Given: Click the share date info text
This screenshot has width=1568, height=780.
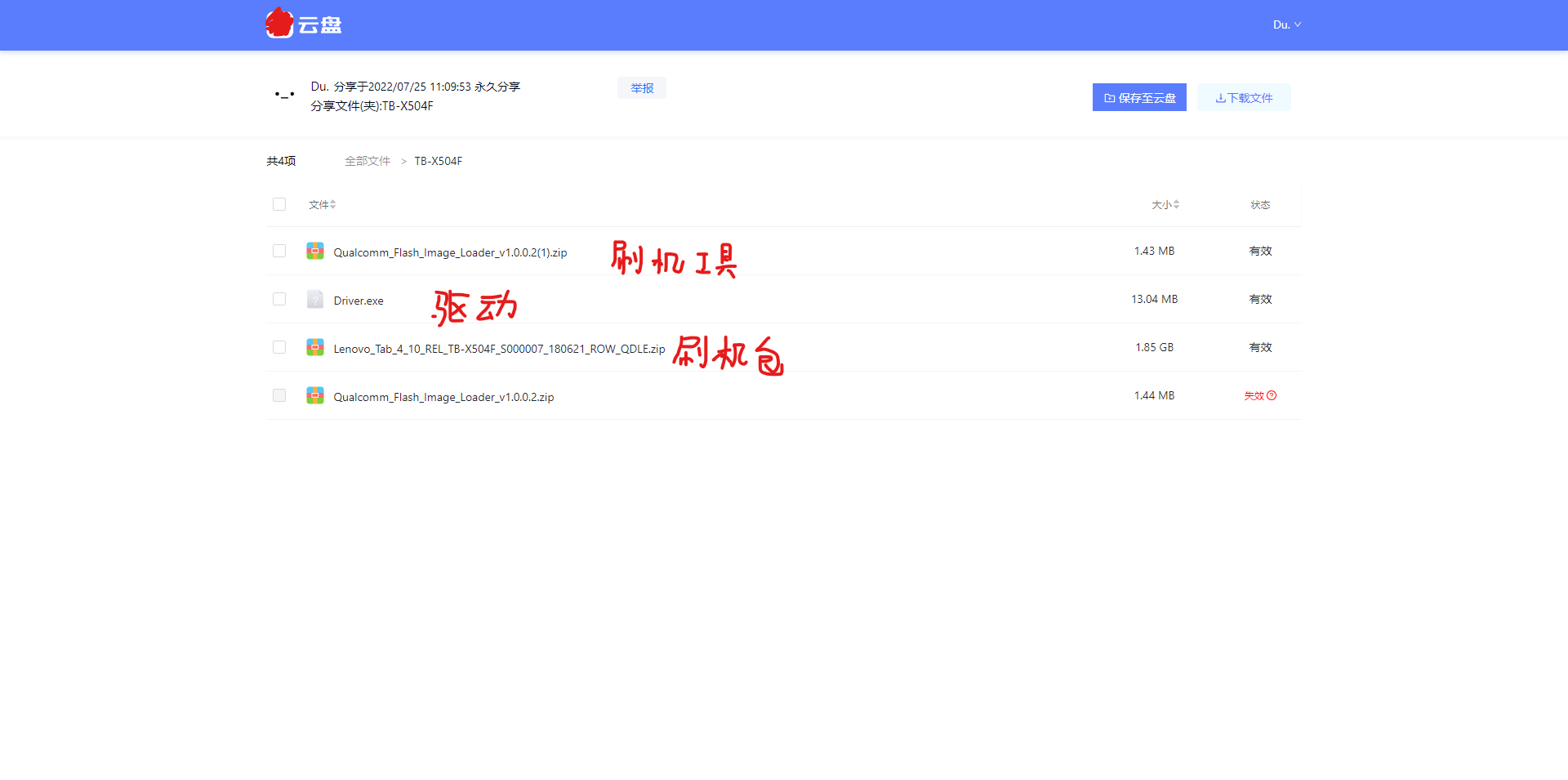Looking at the screenshot, I should tap(415, 87).
